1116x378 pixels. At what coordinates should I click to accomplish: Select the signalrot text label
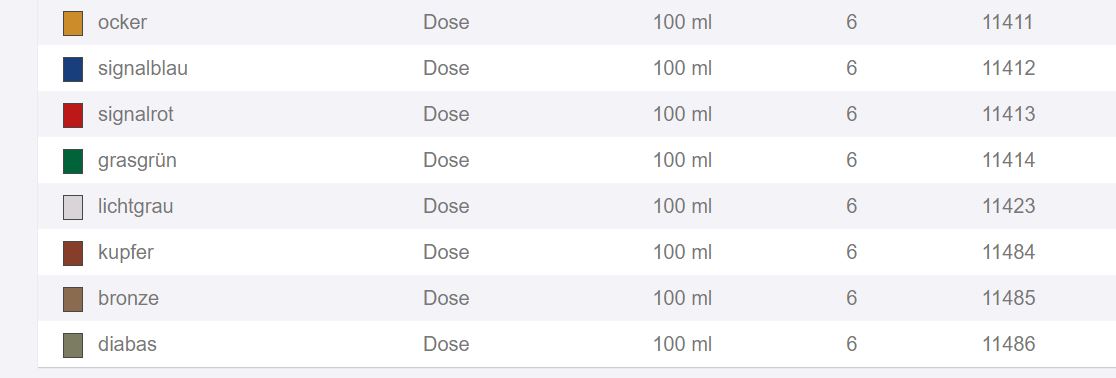click(136, 114)
